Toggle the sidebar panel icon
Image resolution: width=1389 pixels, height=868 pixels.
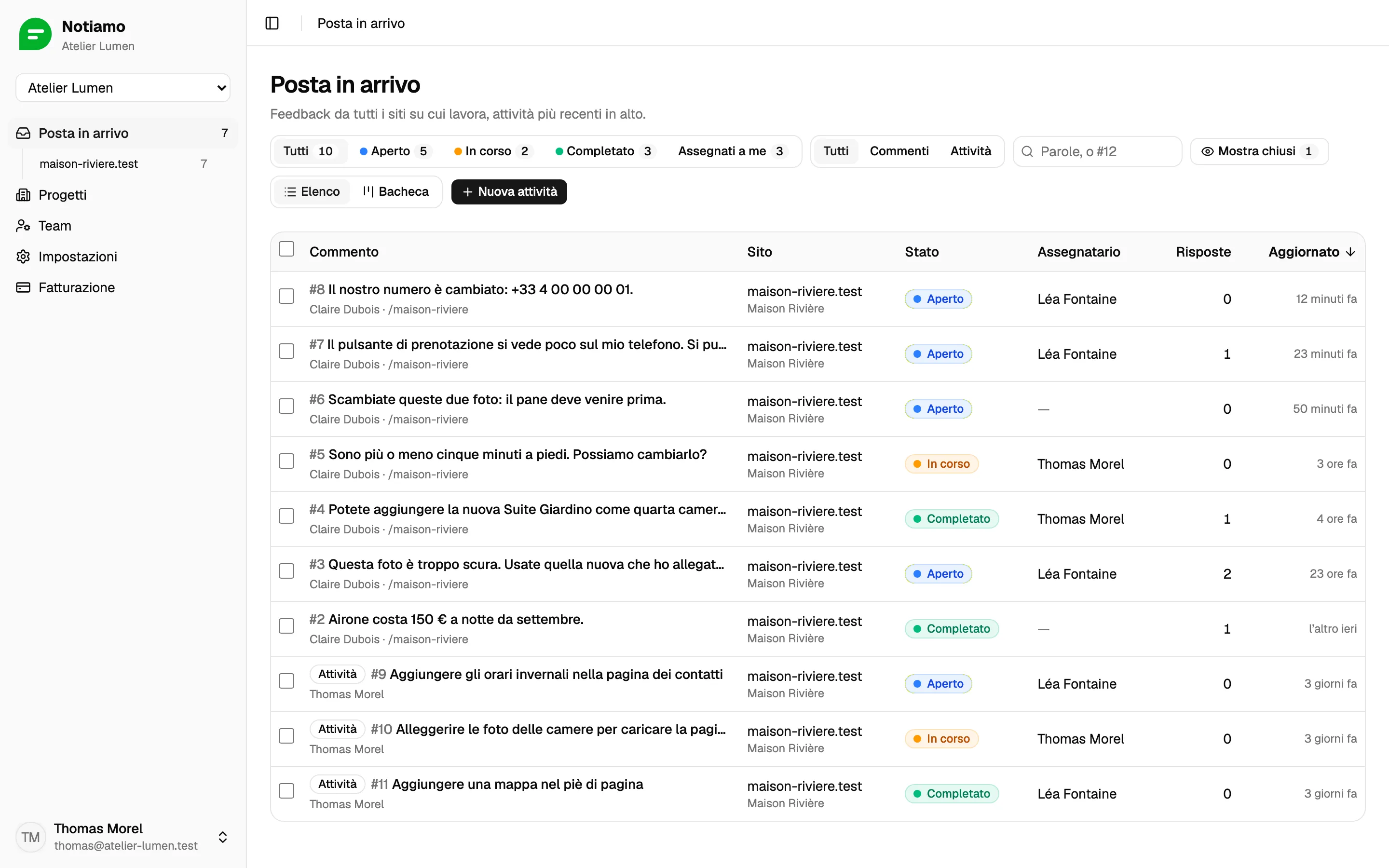(x=272, y=23)
